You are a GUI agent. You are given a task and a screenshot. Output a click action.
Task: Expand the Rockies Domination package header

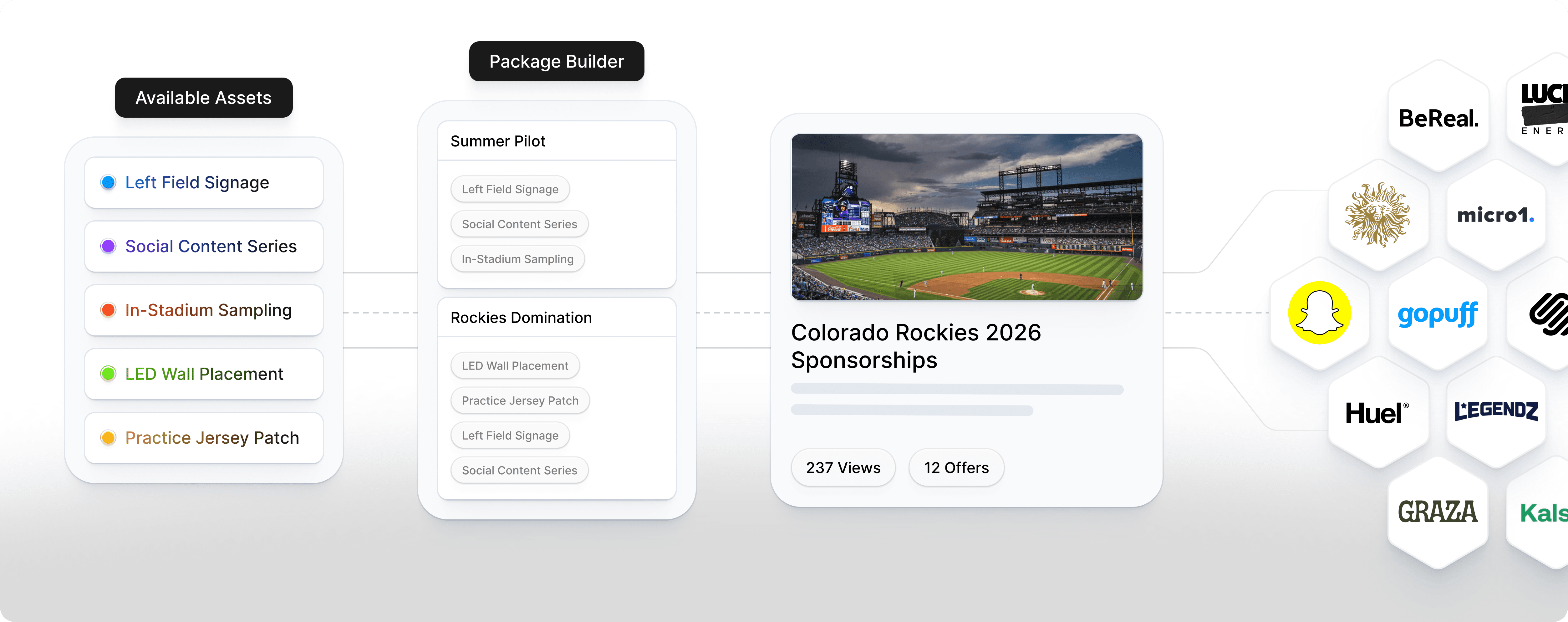557,318
